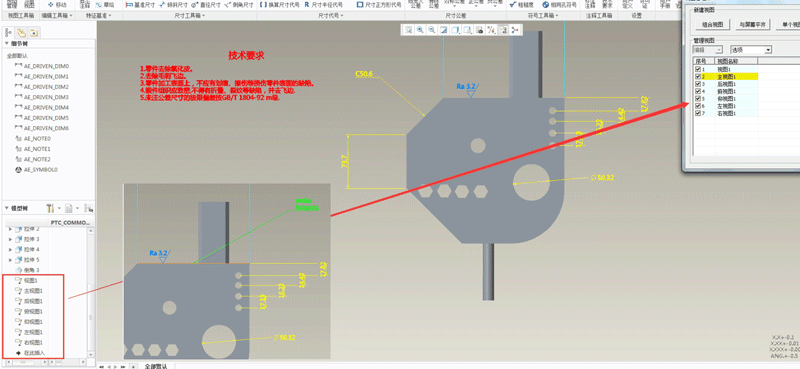Click the 组合视图 button
Image resolution: width=800 pixels, height=369 pixels.
[711, 24]
